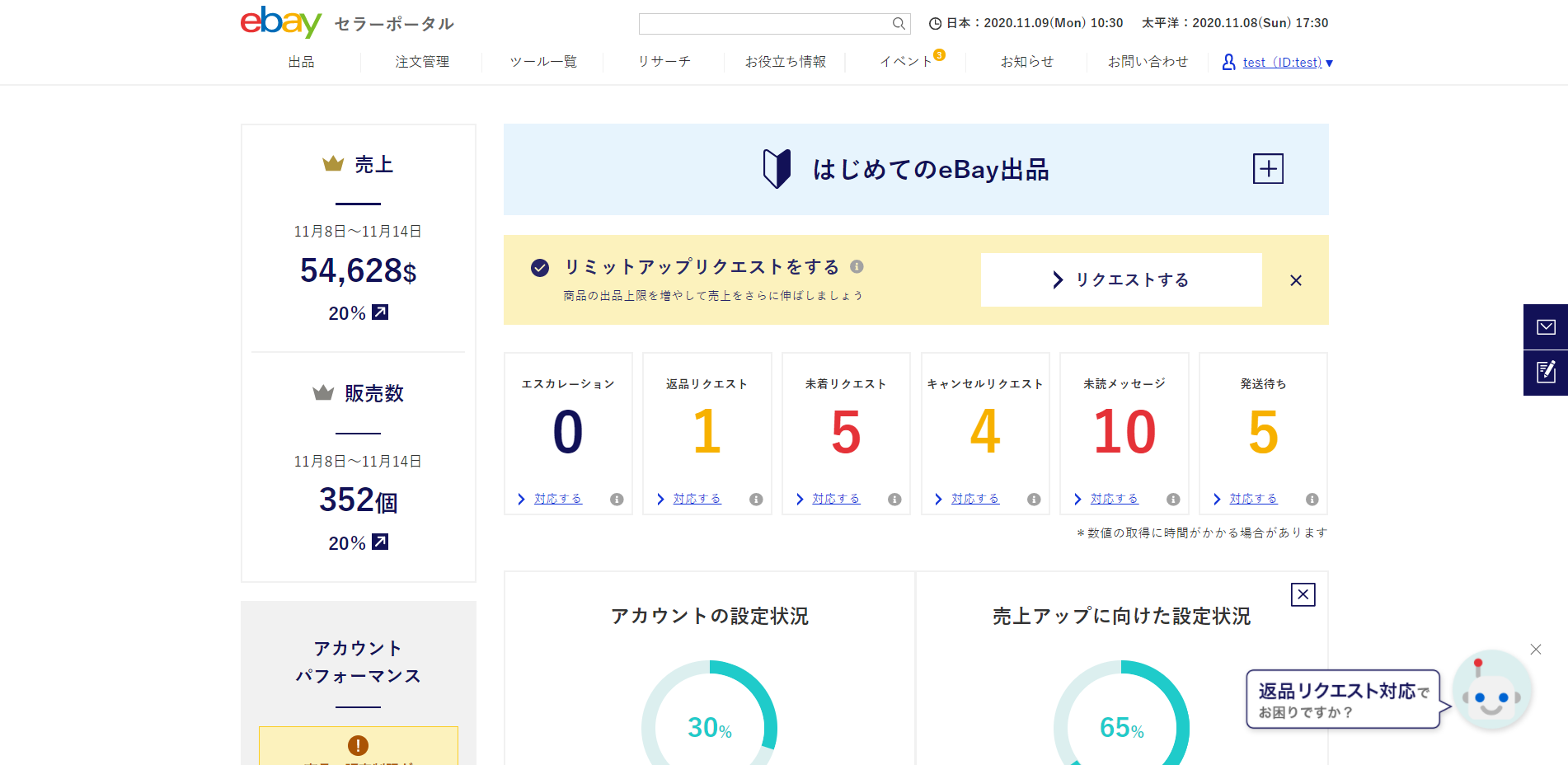
Task: Open the mail icon on the side tab
Action: 1546,327
